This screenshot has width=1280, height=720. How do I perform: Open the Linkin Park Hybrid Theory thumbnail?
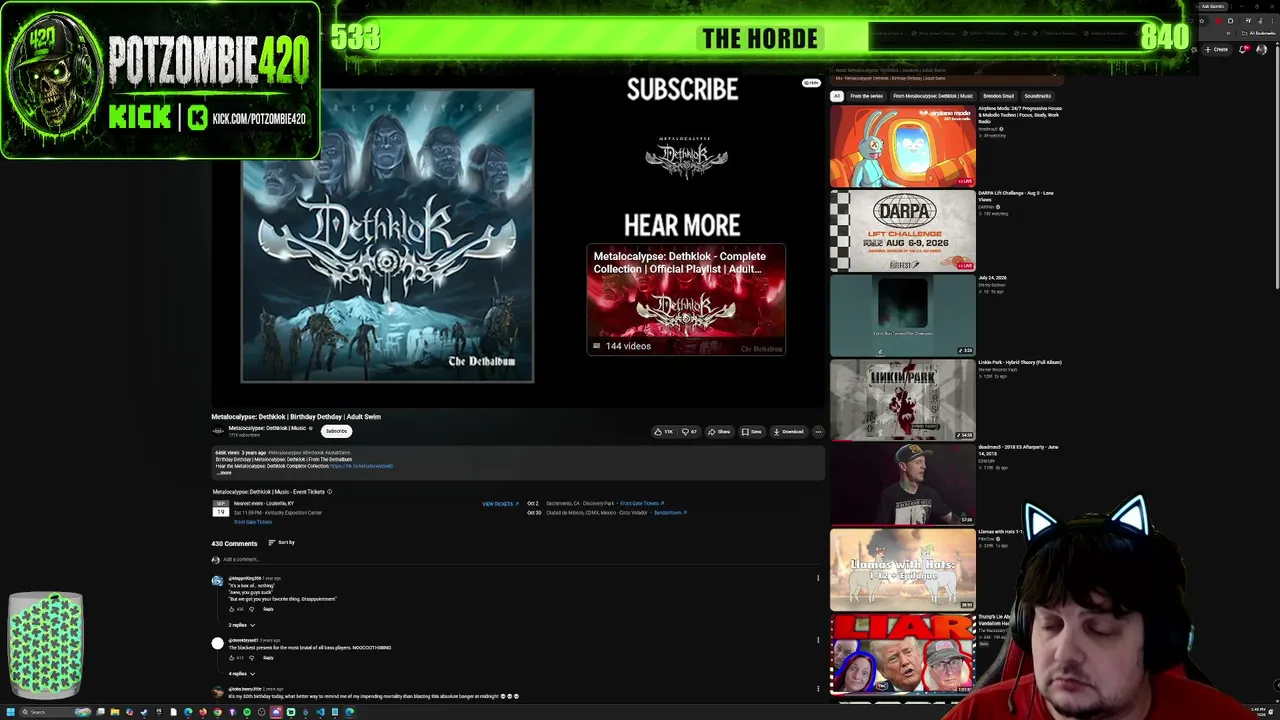(x=902, y=400)
